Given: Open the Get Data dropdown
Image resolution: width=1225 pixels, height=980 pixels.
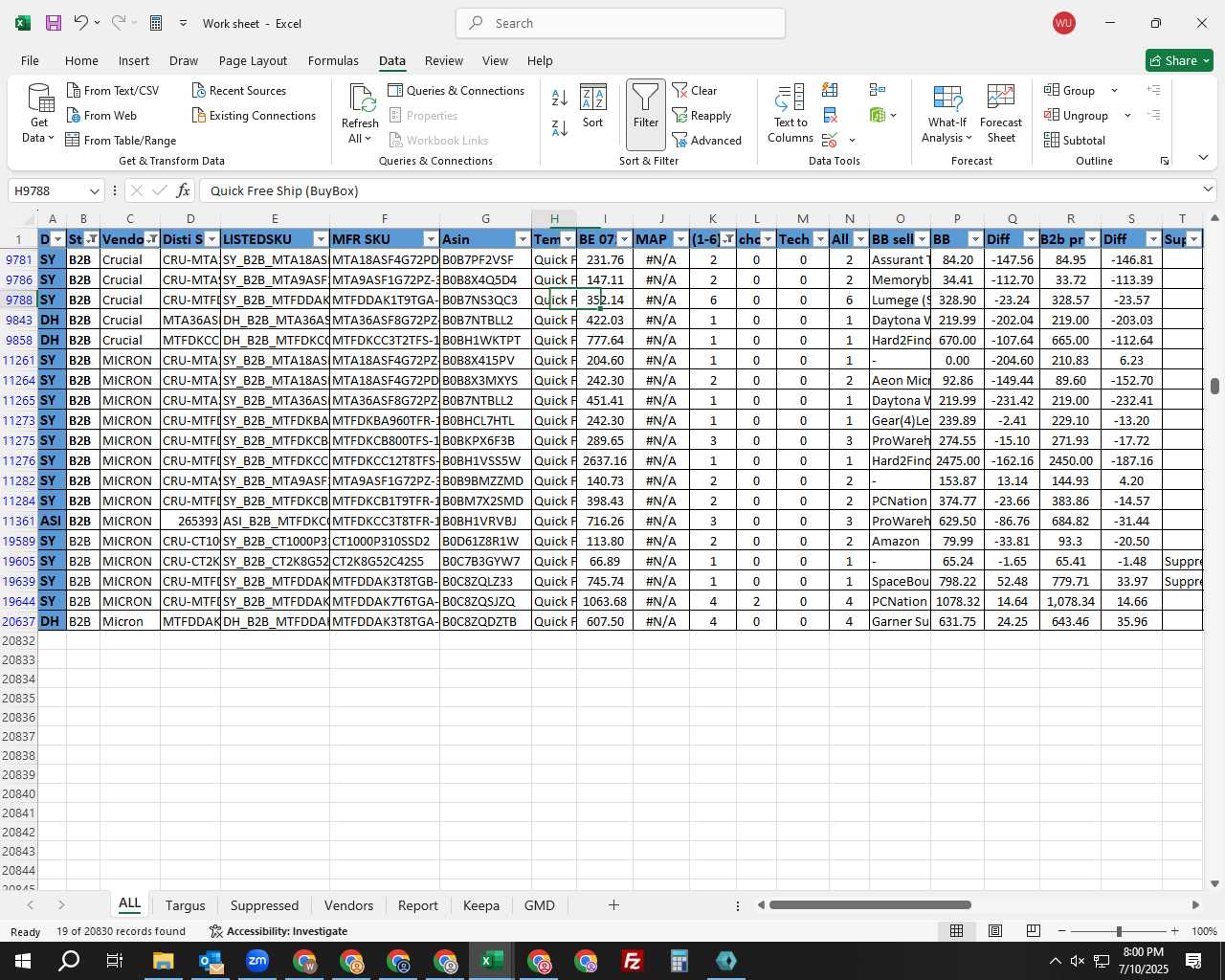Looking at the screenshot, I should [x=39, y=114].
